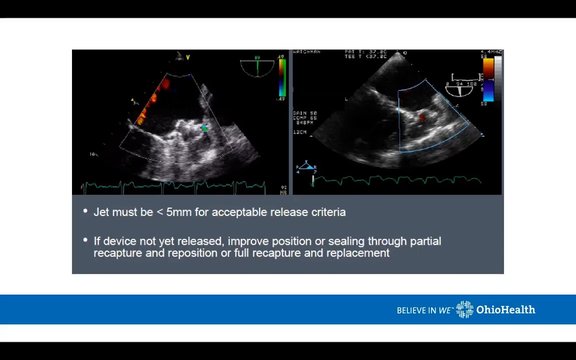This screenshot has width=576, height=360.
Task: Open the left echocardiogram image
Action: click(x=181, y=122)
